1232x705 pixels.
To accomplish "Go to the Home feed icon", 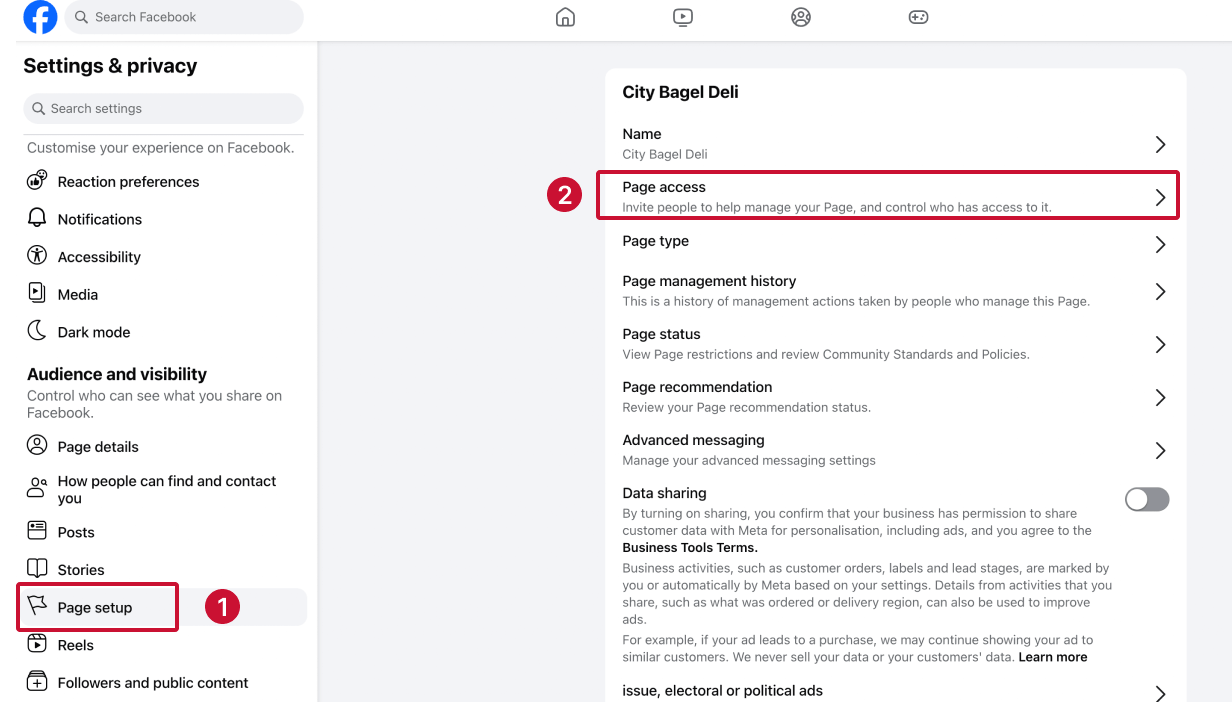I will [x=565, y=17].
